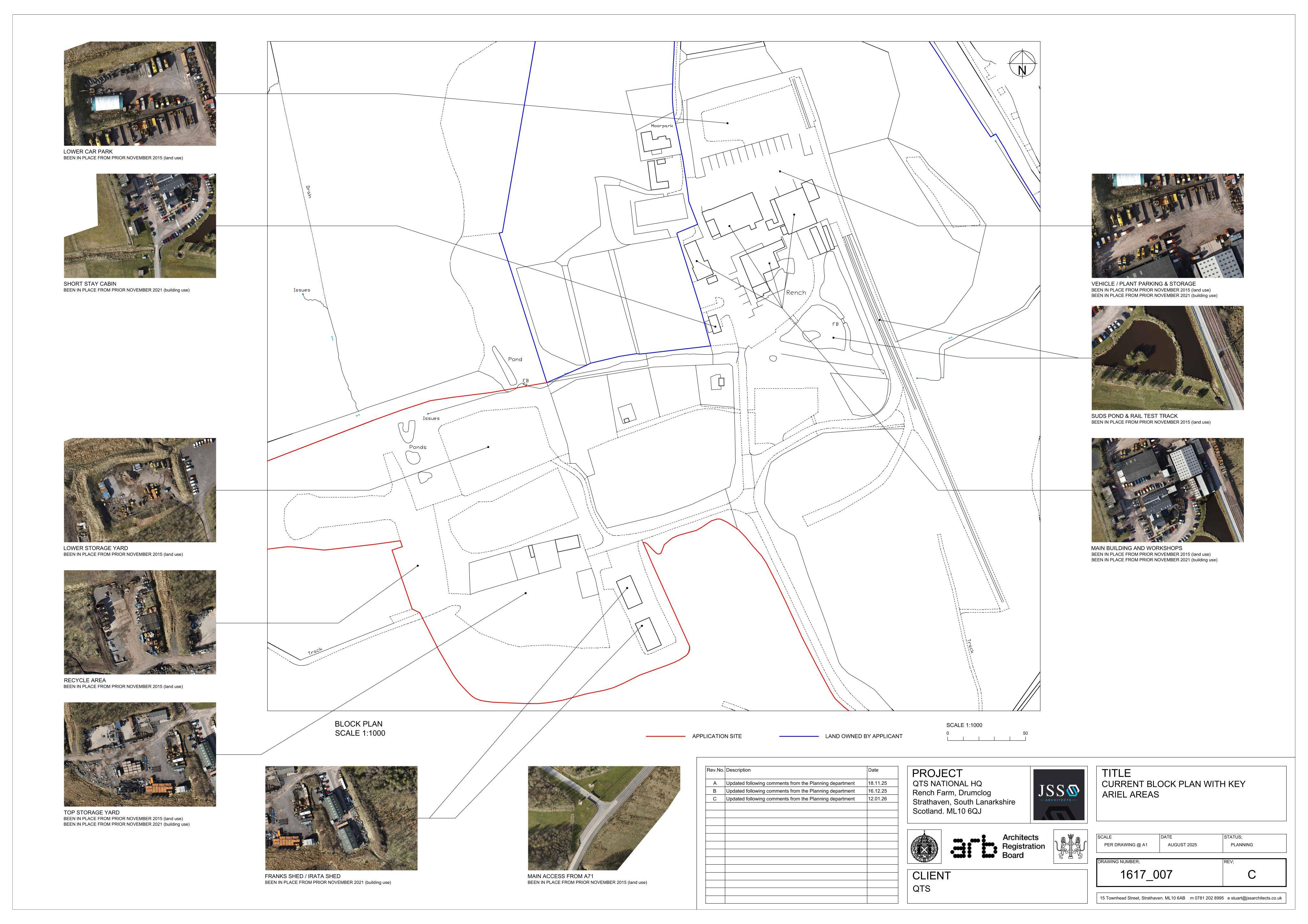
Task: Click the 'QTS NATIONAL HQ' project name
Action: (x=947, y=784)
